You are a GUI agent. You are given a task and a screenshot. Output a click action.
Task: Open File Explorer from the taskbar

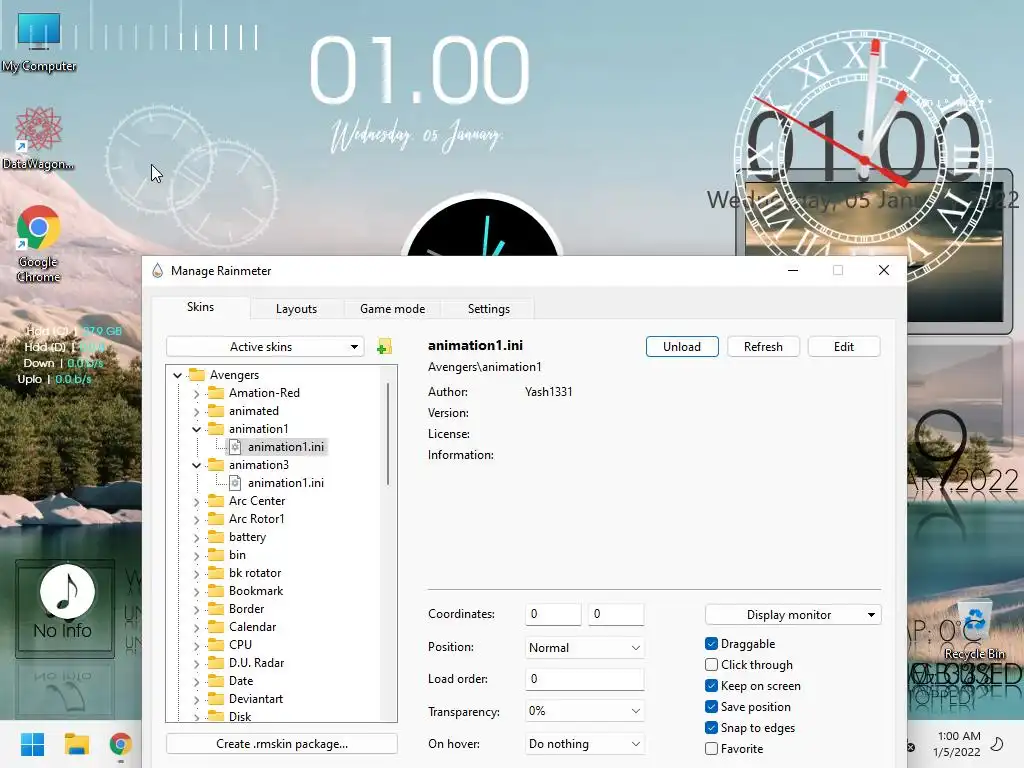click(x=76, y=744)
